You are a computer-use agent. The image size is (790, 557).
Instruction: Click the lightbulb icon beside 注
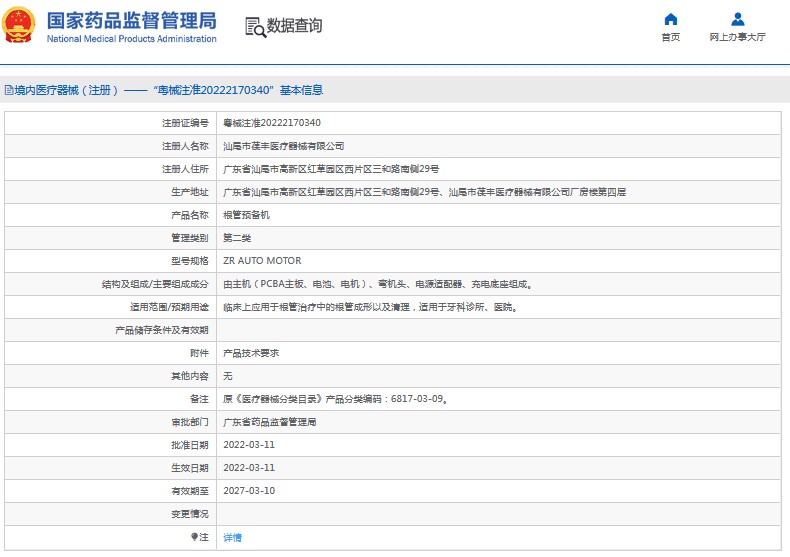[194, 537]
